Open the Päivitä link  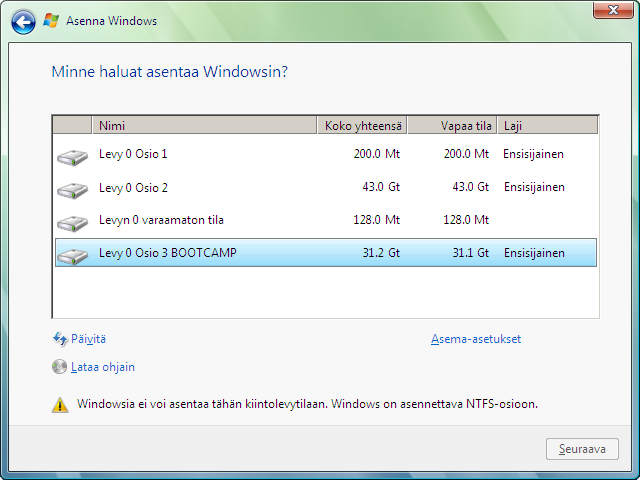[x=88, y=339]
